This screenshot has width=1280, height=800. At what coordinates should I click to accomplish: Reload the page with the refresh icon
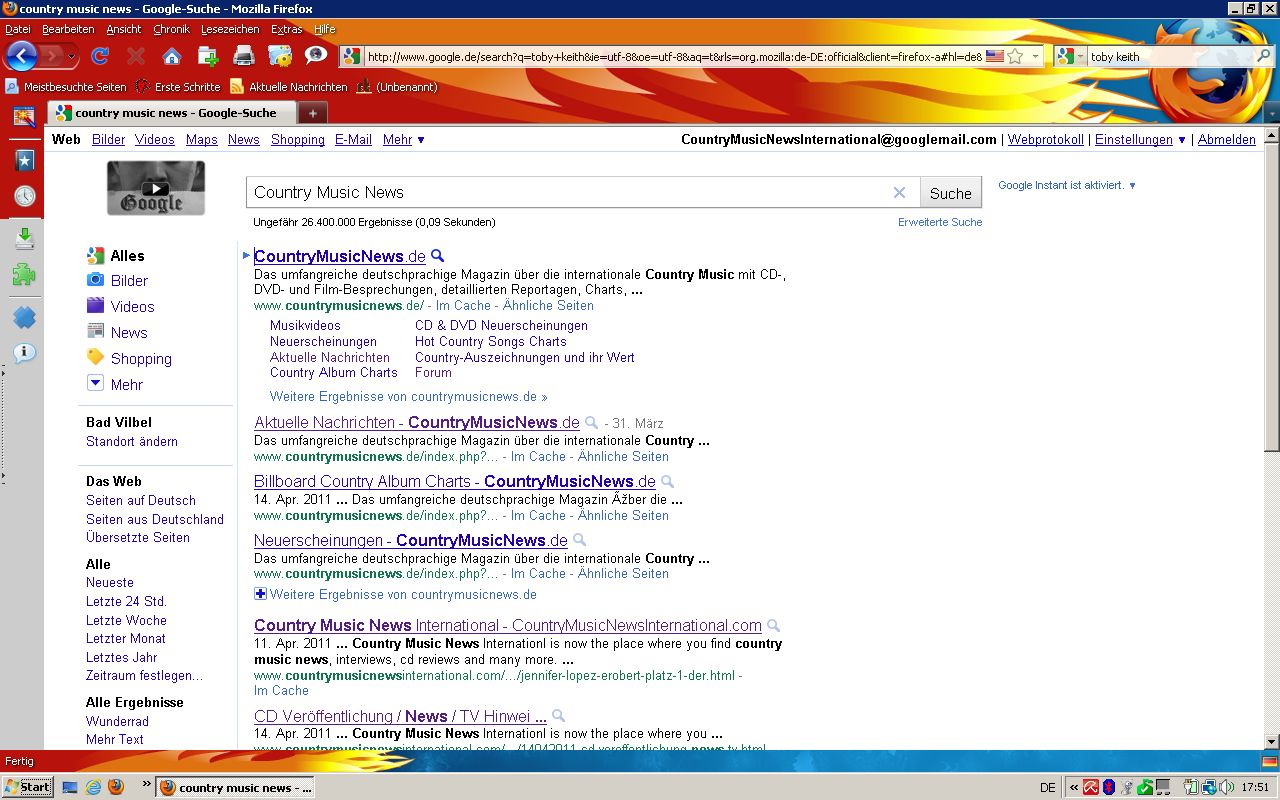99,56
